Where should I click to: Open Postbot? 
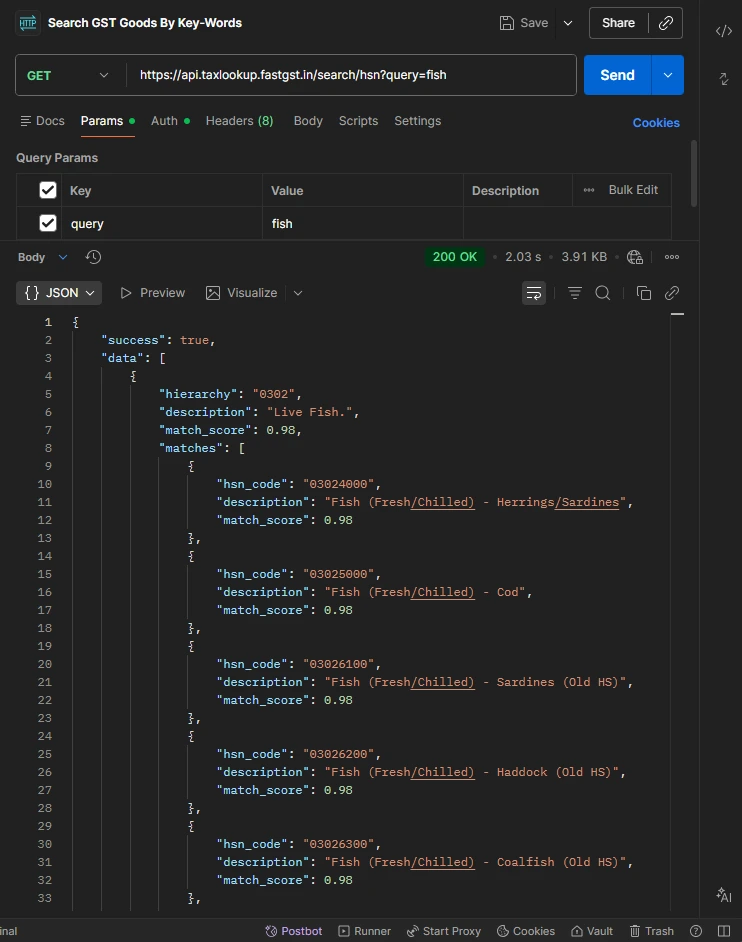[x=294, y=931]
